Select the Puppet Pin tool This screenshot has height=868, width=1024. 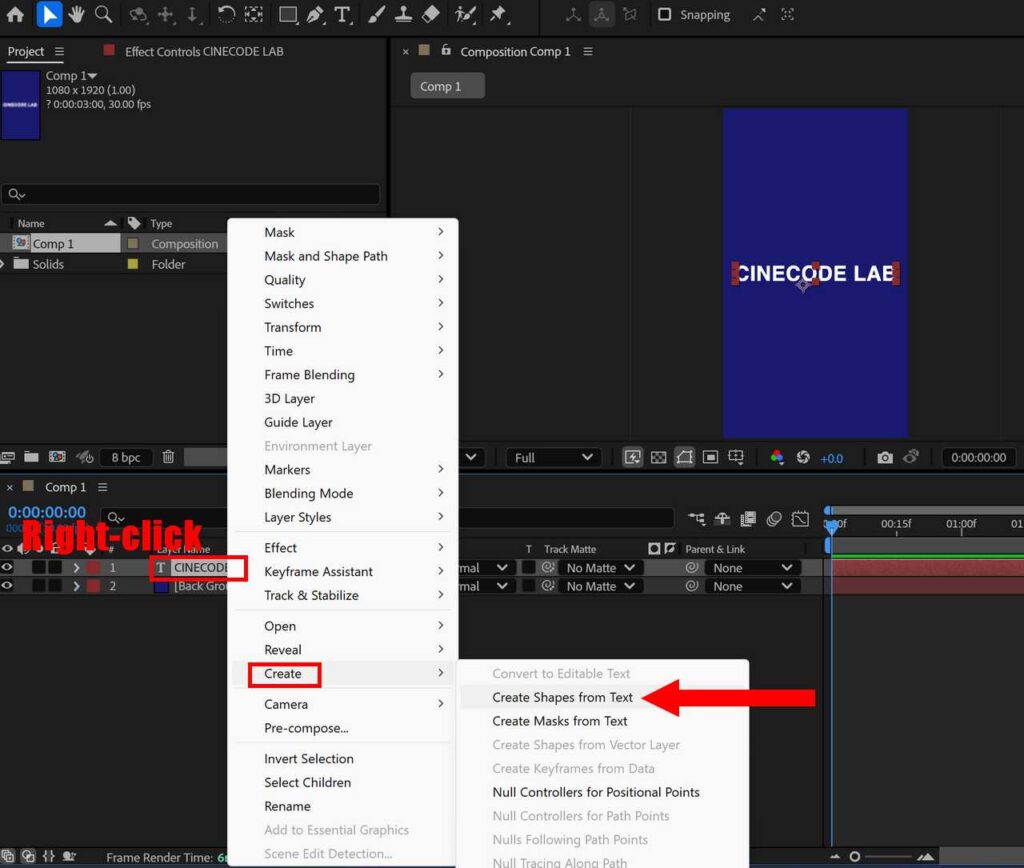(x=498, y=14)
